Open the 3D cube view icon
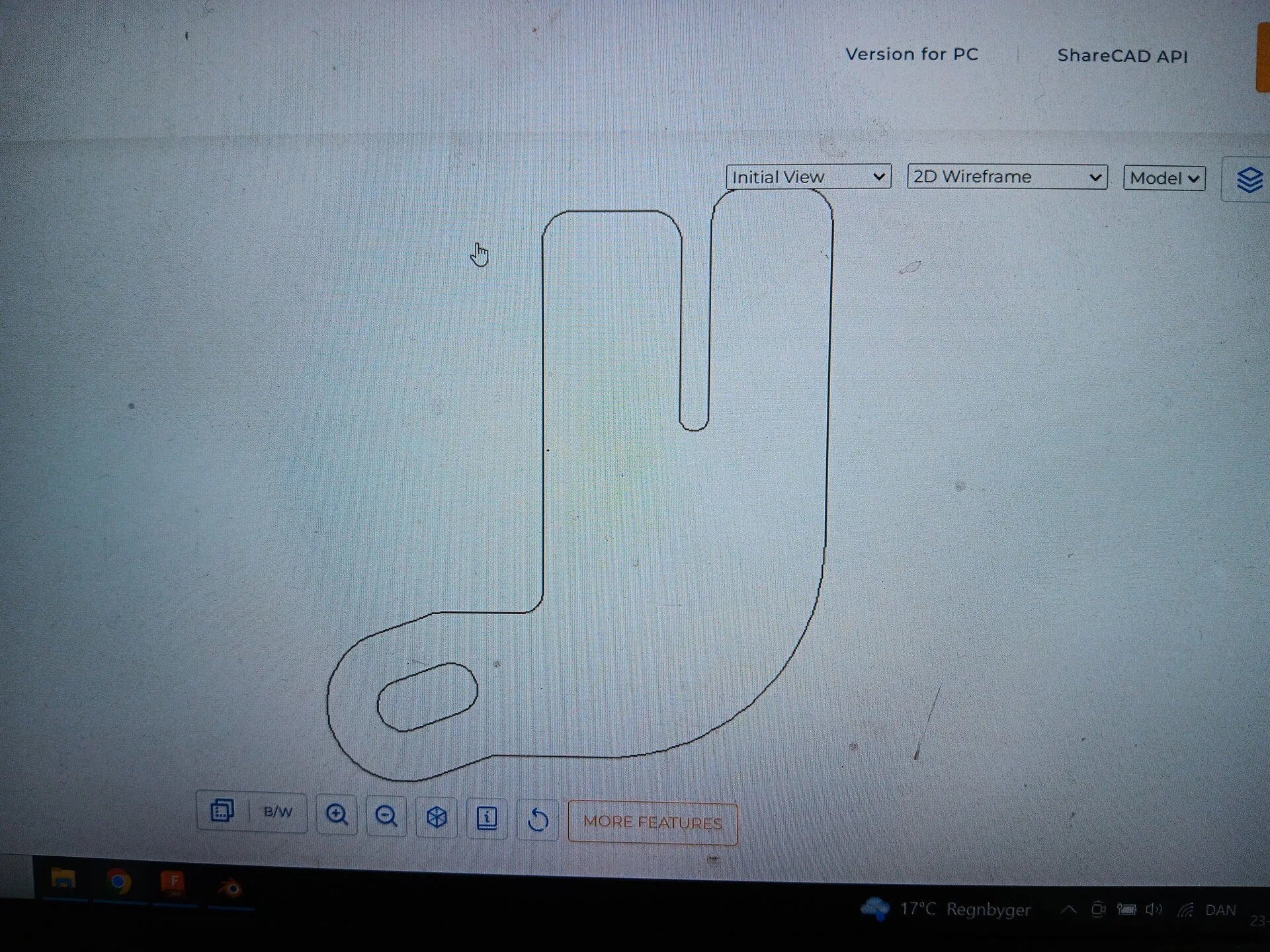 [x=437, y=817]
